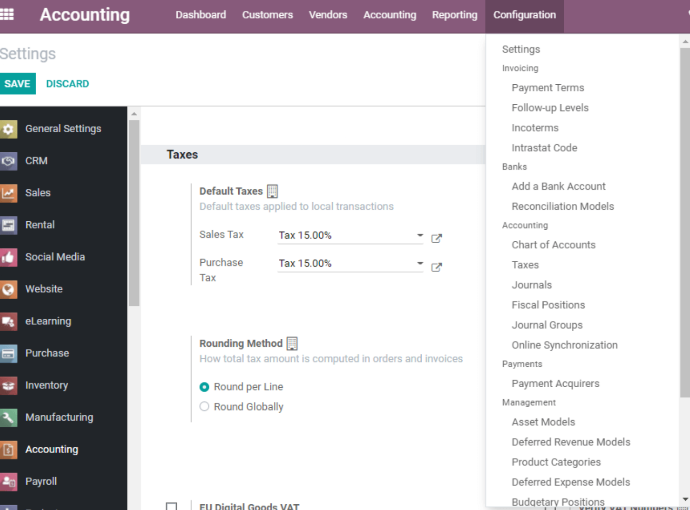This screenshot has width=690, height=510.
Task: Open Intrastat Code entry
Action: (x=544, y=148)
